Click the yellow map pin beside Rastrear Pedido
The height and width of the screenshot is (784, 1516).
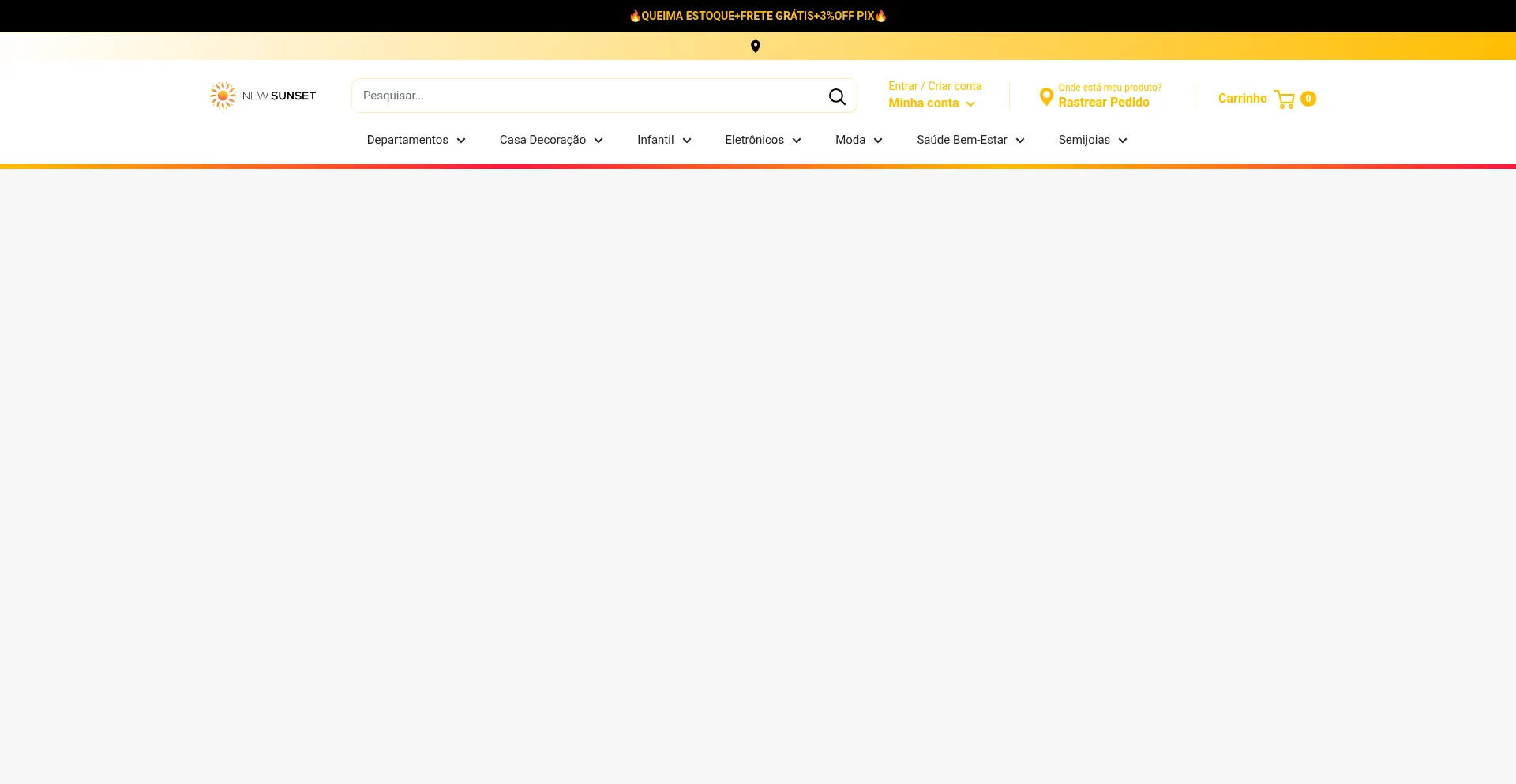(1046, 96)
